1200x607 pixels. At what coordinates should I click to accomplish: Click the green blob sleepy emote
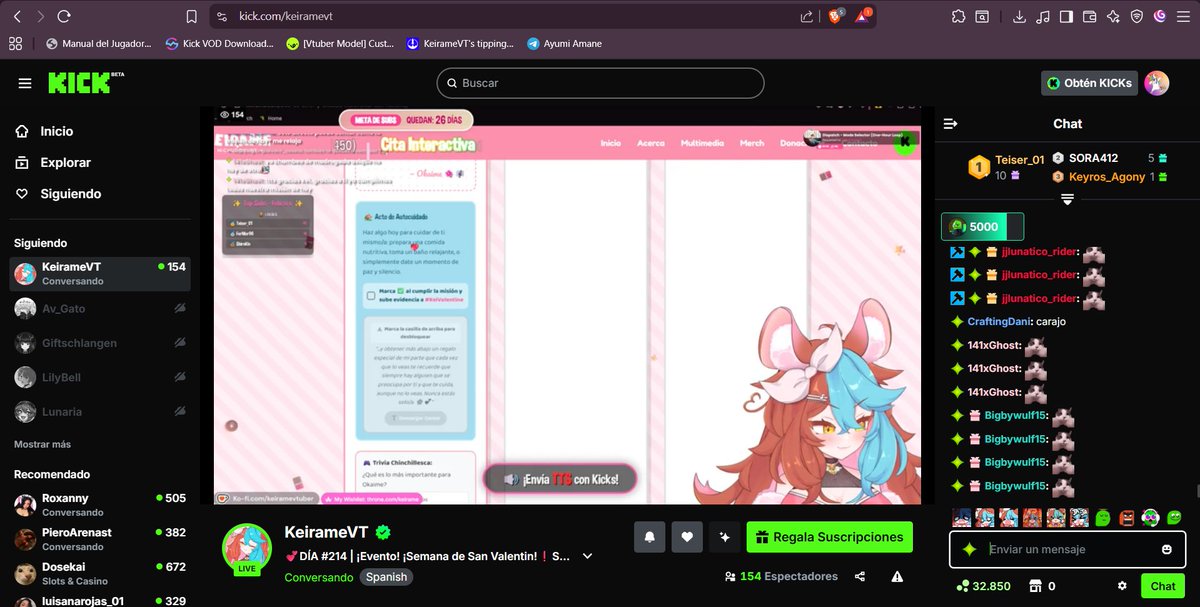(x=1103, y=518)
